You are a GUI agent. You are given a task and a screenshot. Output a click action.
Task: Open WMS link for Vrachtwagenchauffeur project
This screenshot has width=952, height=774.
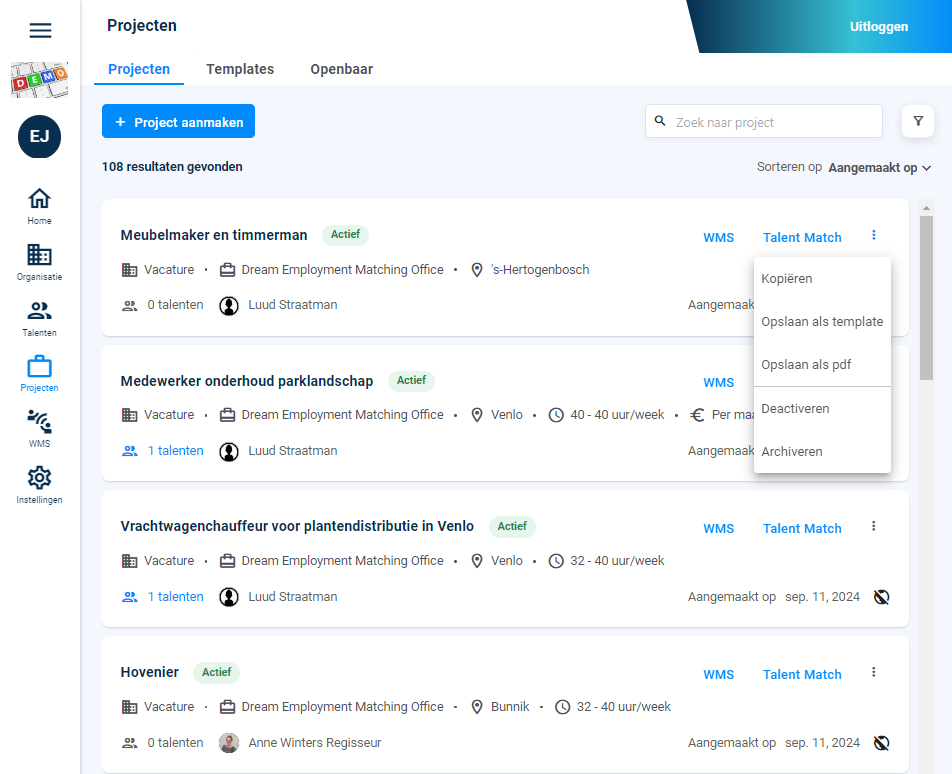[718, 528]
